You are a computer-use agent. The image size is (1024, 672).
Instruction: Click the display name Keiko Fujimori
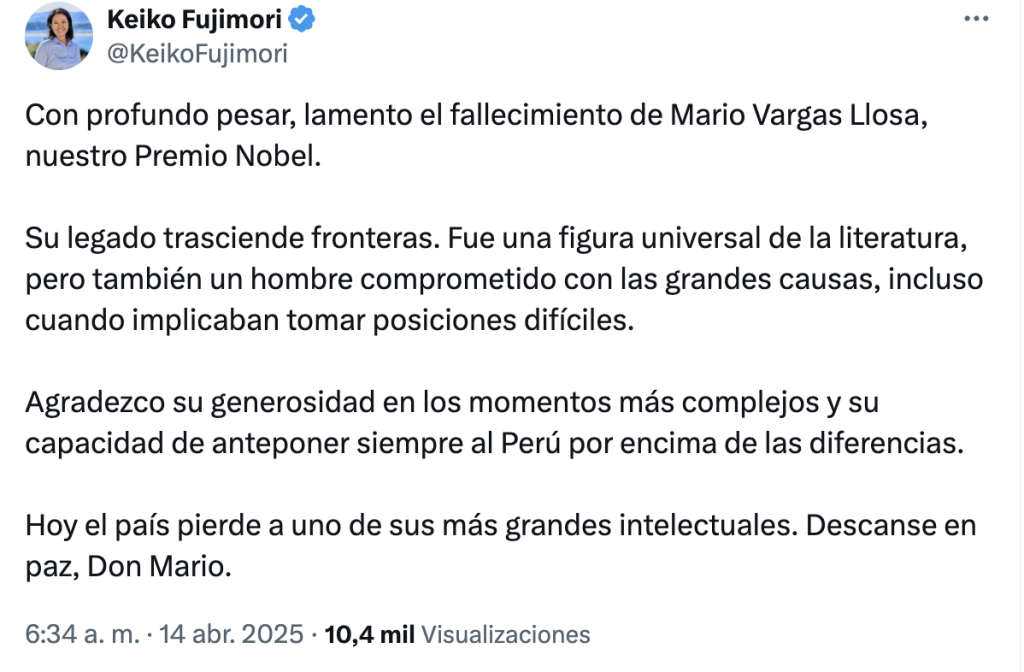[194, 19]
